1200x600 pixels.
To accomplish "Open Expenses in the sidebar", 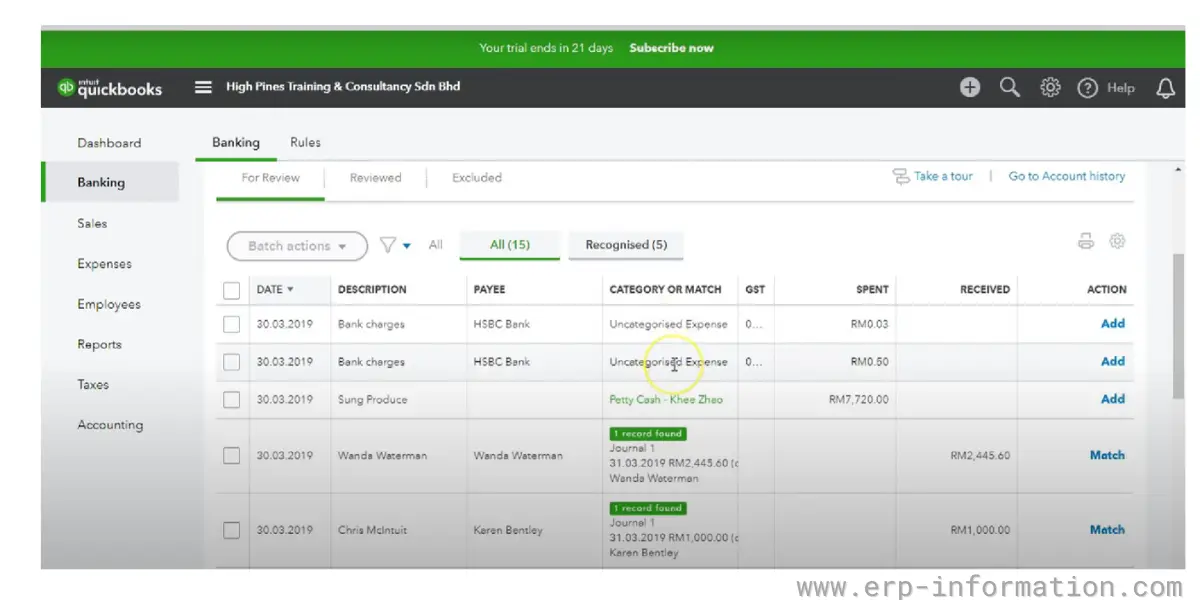I will pyautogui.click(x=104, y=264).
